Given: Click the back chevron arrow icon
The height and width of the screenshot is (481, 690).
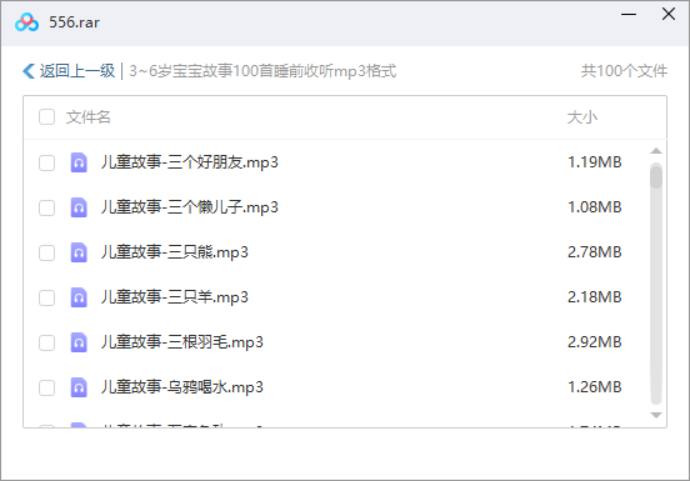Looking at the screenshot, I should [x=28, y=71].
